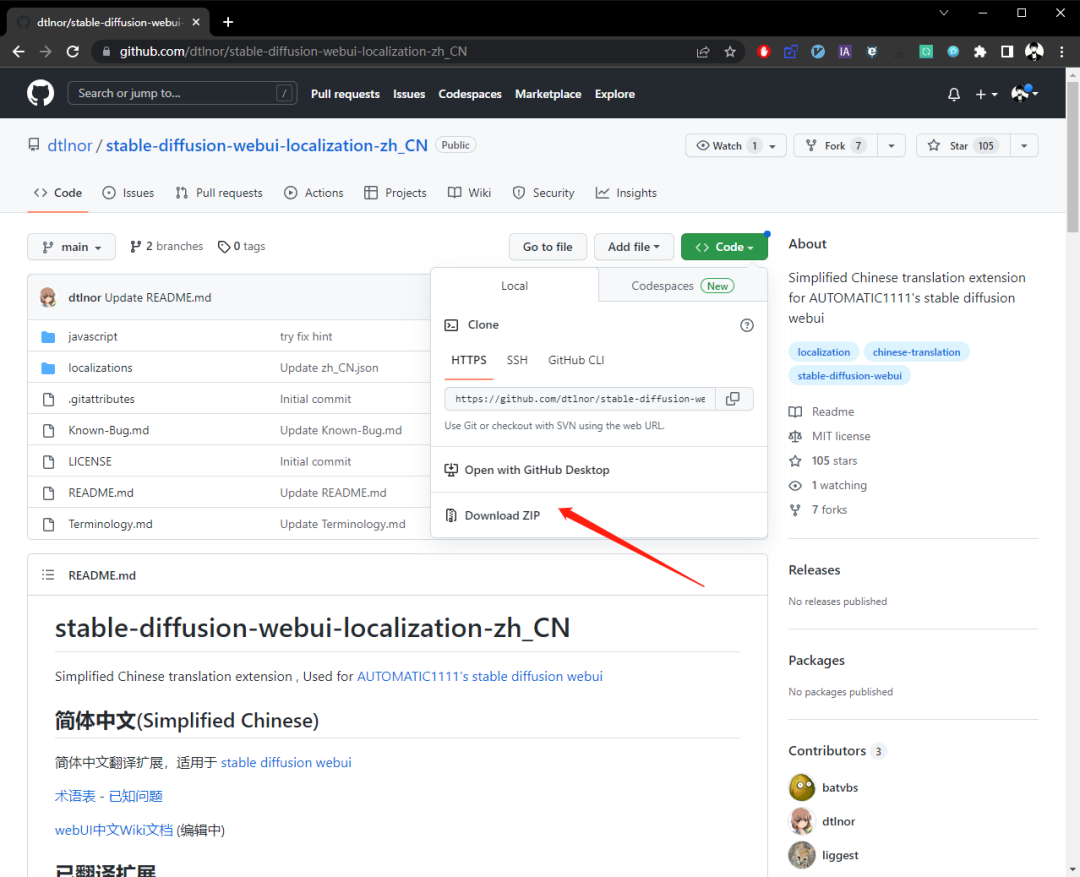
Task: Click the Chrome profile avatar icon
Action: pos(1034,52)
